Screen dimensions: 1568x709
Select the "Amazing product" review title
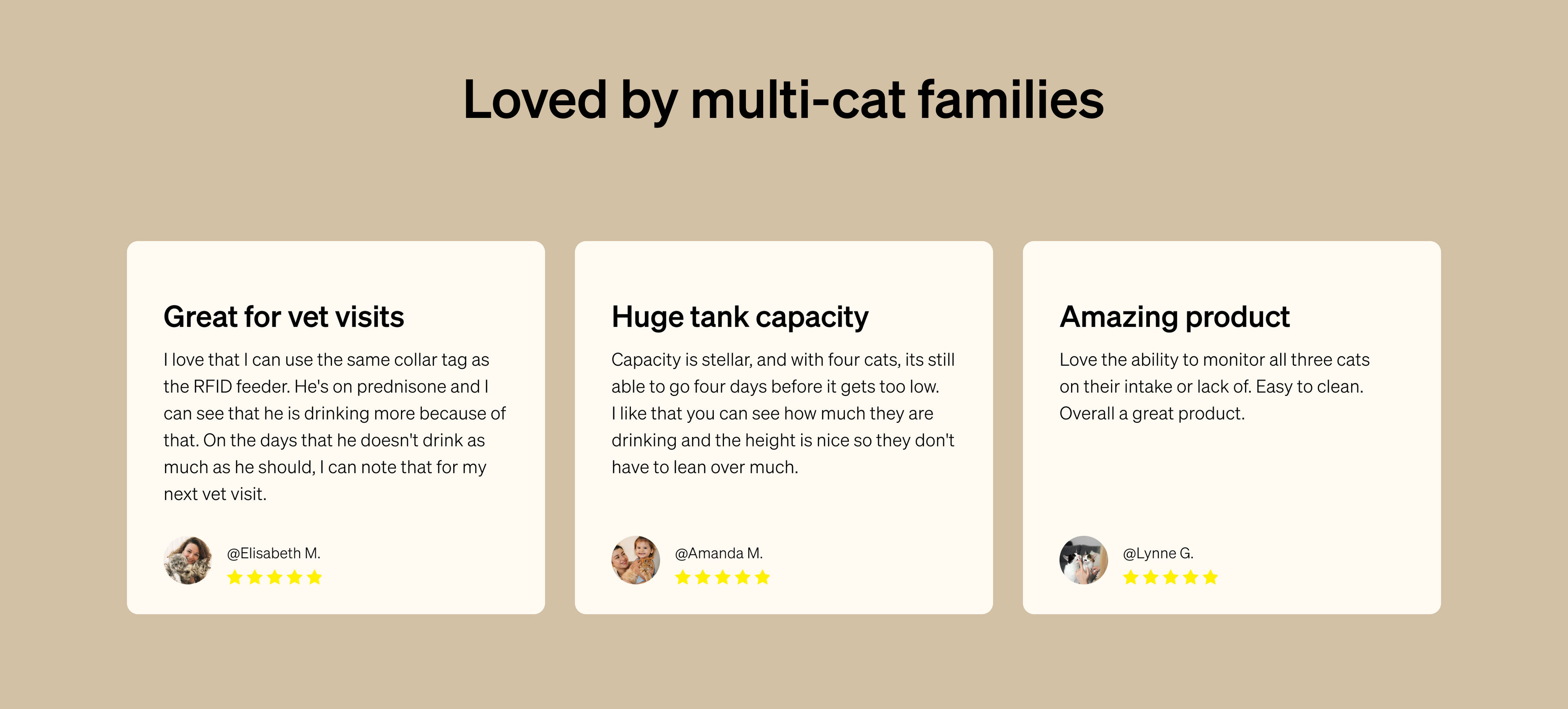tap(1174, 317)
